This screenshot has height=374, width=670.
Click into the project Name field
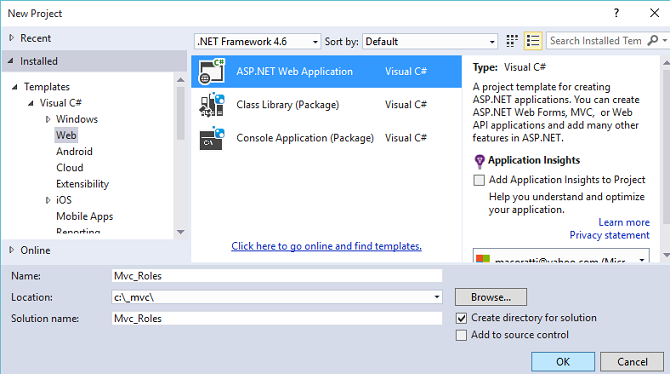tap(277, 276)
